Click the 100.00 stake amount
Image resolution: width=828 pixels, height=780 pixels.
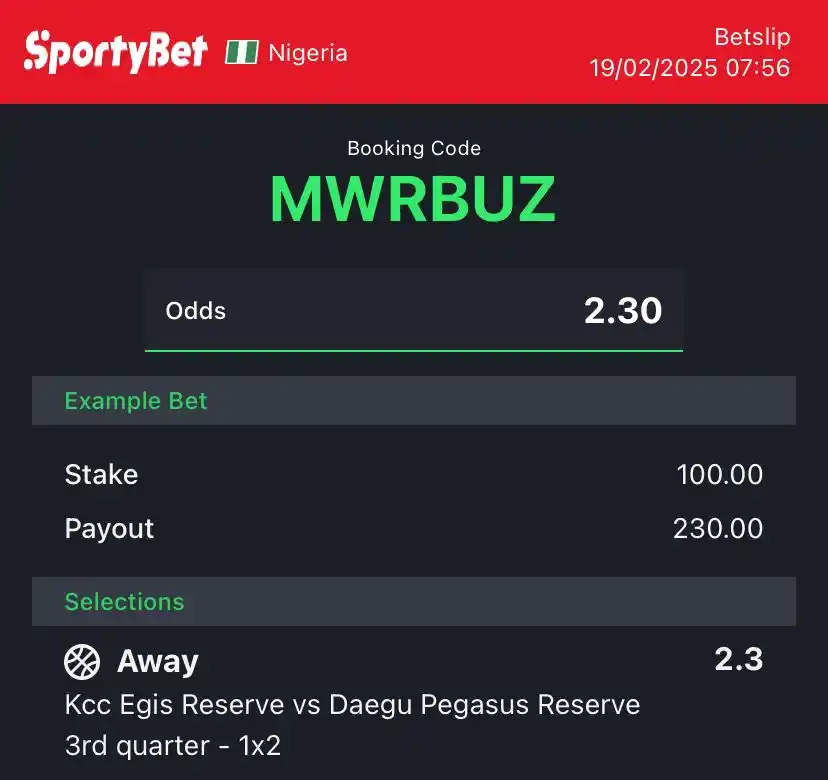click(719, 474)
